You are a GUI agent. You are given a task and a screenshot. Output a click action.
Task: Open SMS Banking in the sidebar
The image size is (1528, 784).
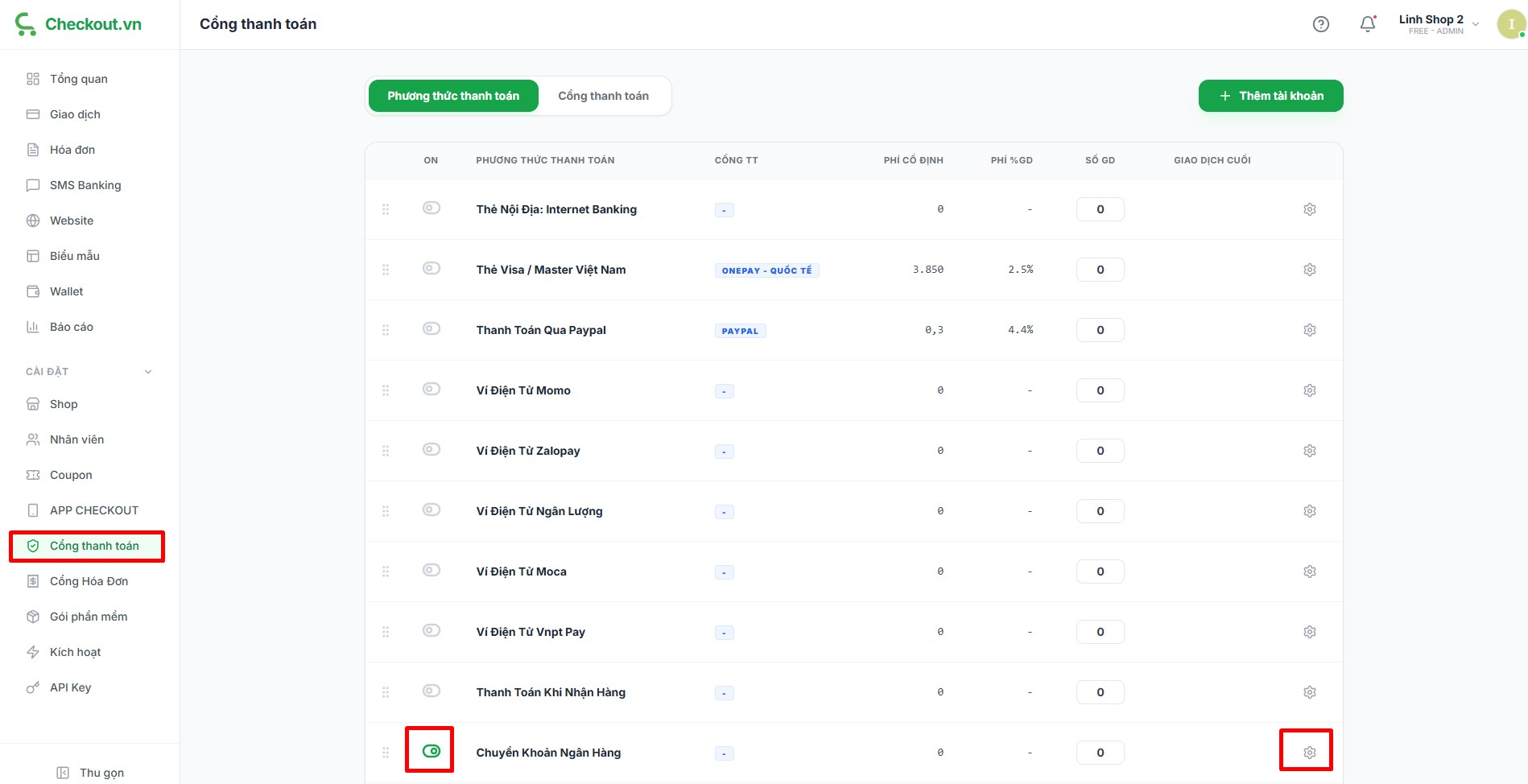coord(85,185)
